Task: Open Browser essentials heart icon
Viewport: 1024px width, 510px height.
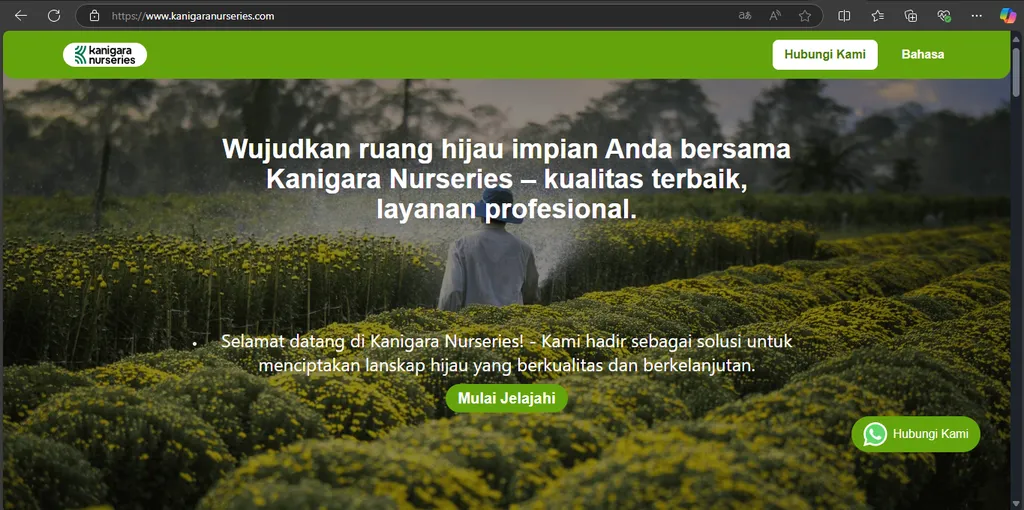Action: point(944,16)
